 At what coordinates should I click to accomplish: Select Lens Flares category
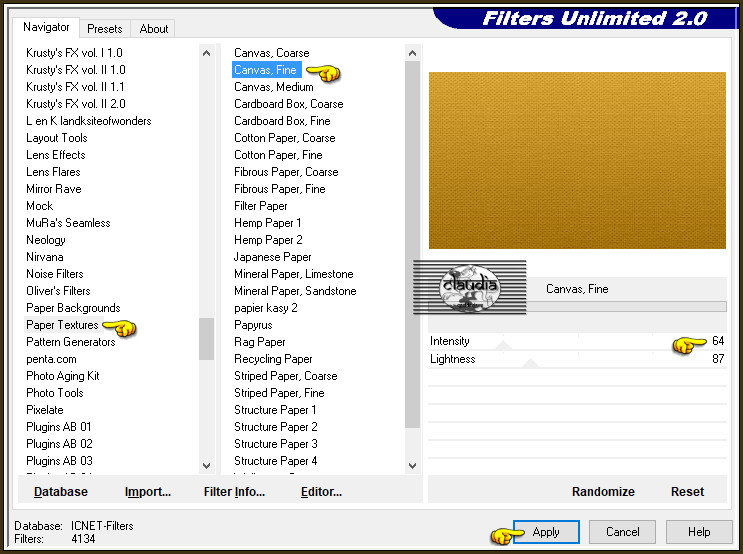(54, 172)
